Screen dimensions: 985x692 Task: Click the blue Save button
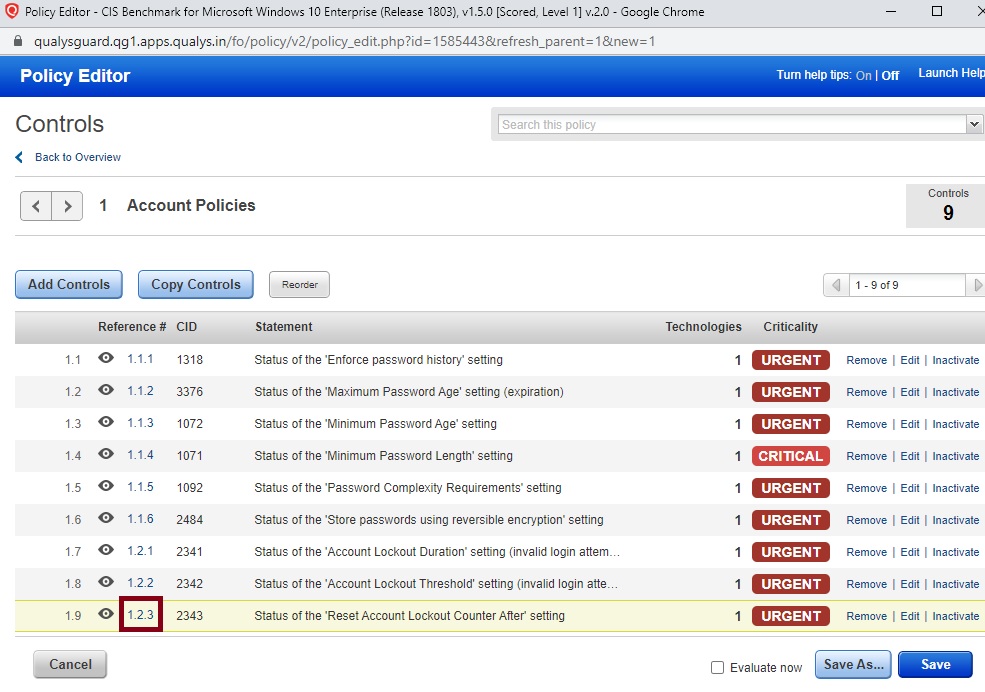935,664
